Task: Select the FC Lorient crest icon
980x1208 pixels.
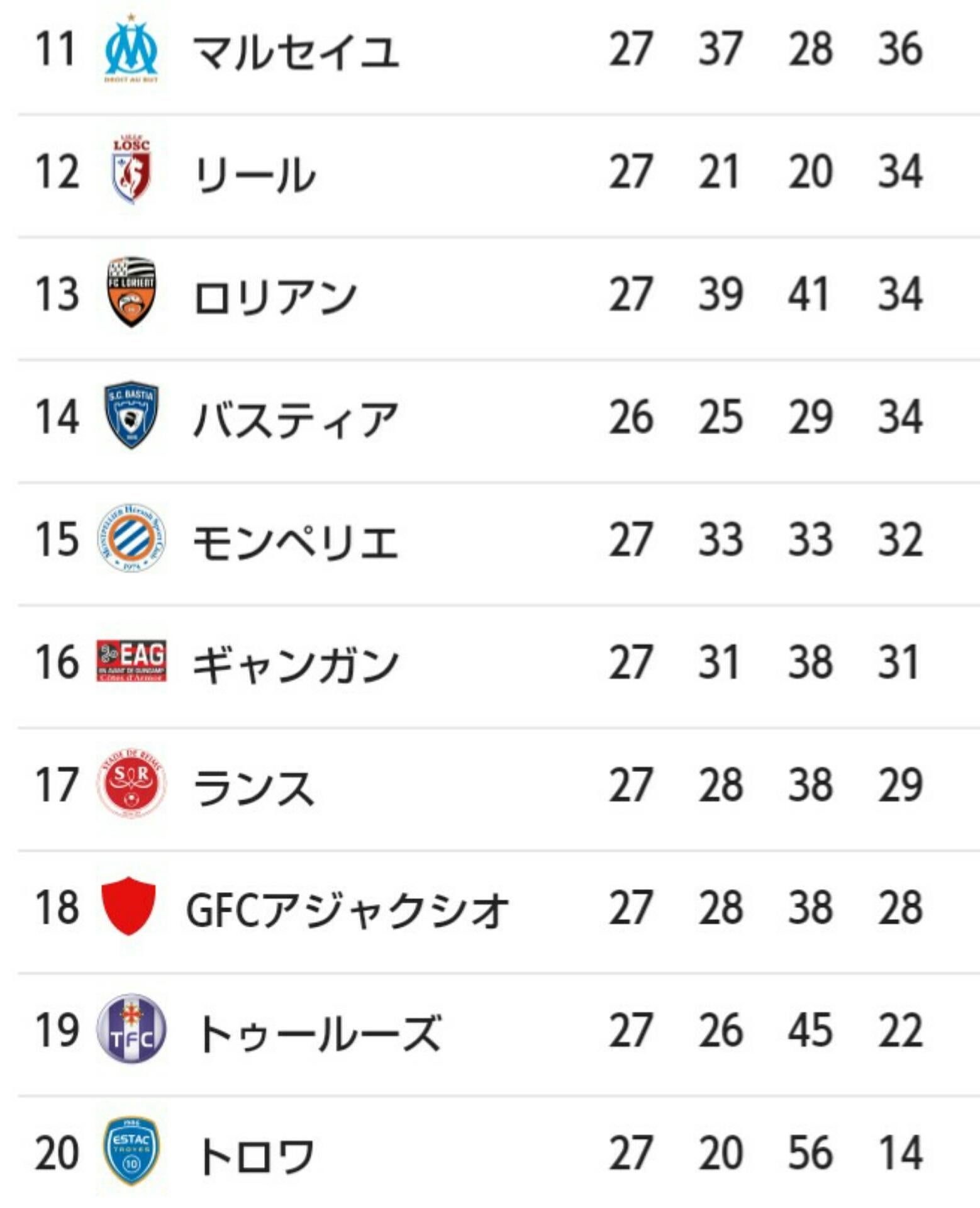Action: [131, 292]
